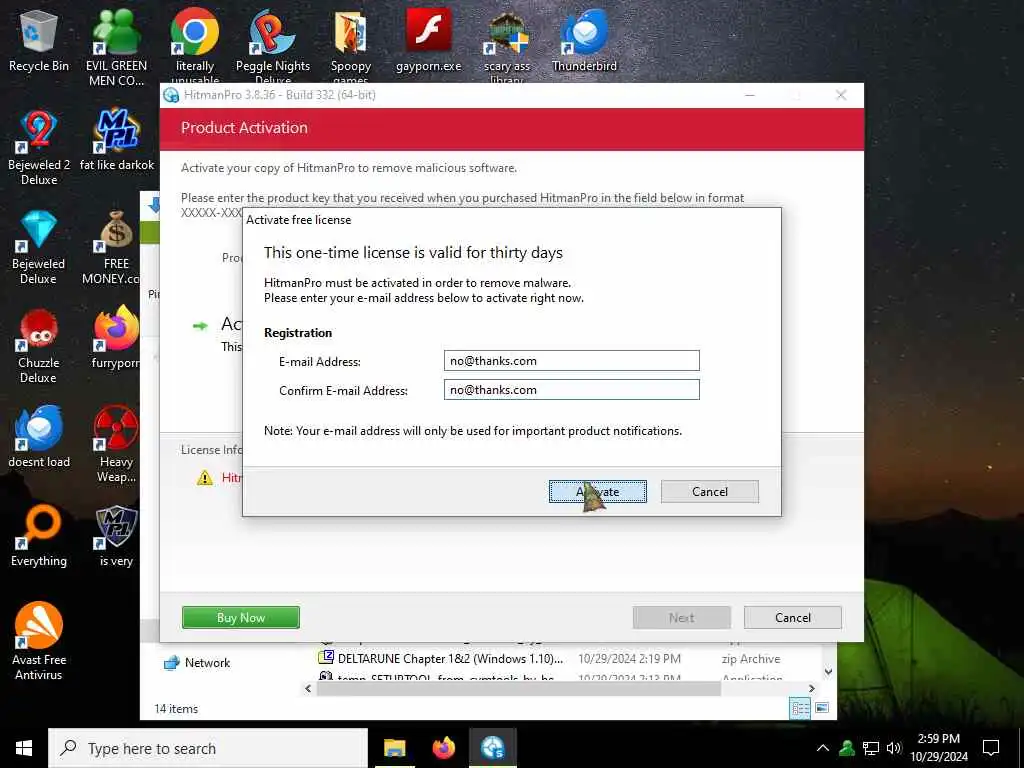Open the clock and date flyout
1024x768 pixels.
pos(939,748)
